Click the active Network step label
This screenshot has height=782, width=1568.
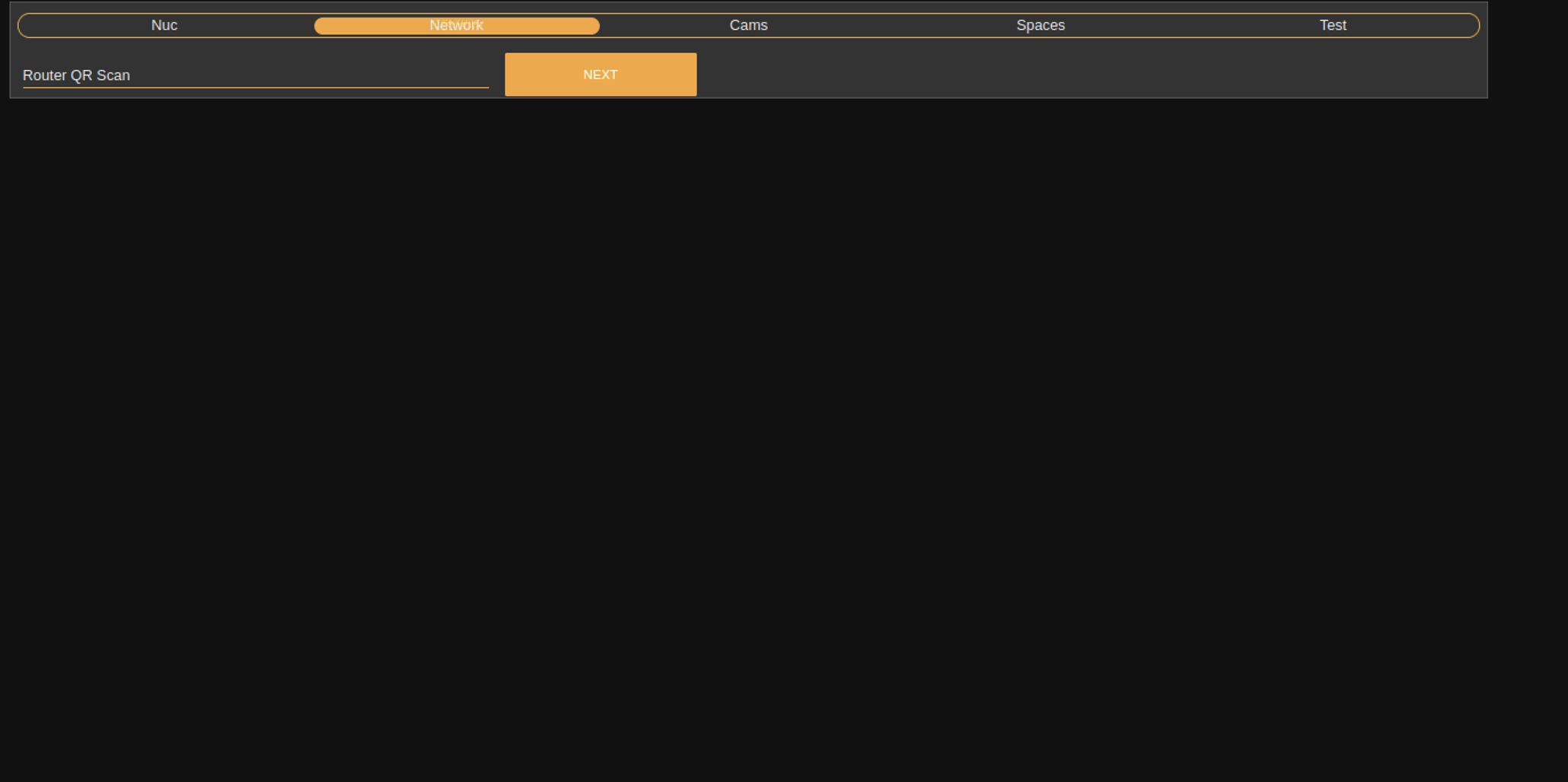click(457, 25)
